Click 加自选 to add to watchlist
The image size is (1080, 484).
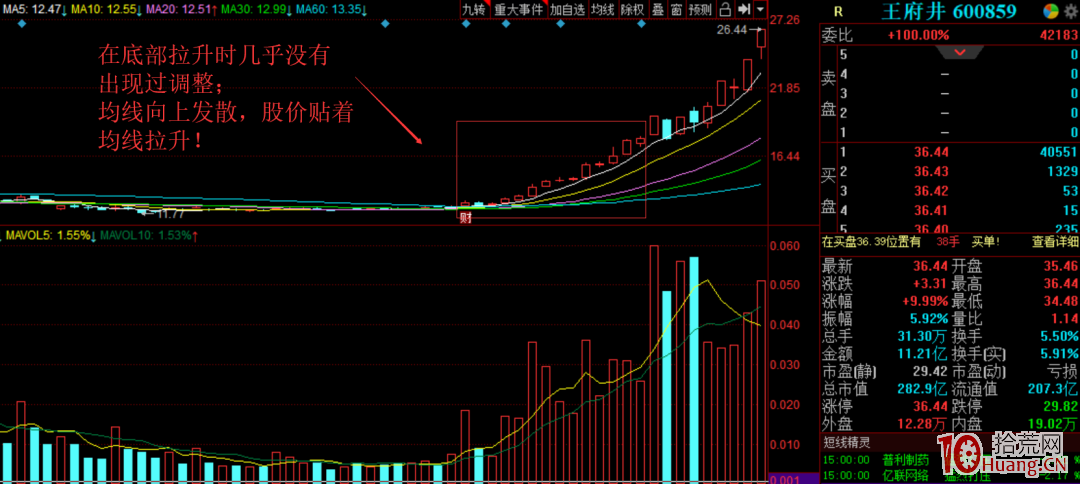[568, 9]
